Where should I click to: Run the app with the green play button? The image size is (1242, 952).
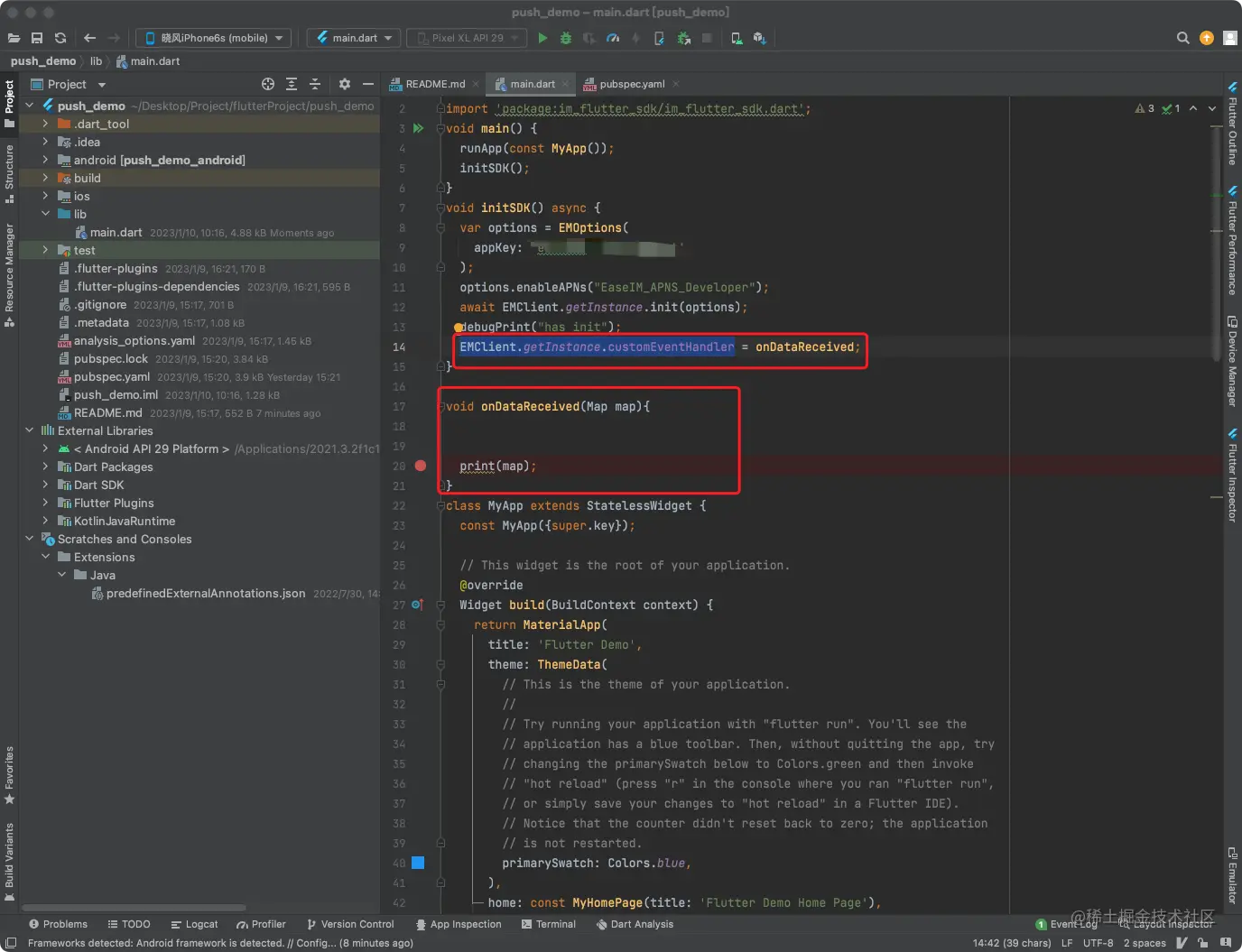[542, 38]
